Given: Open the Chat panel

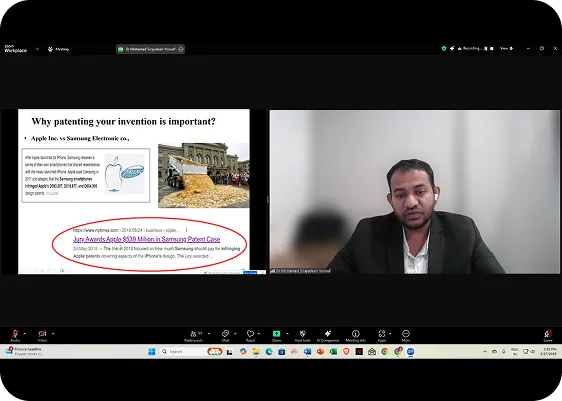Looking at the screenshot, I should coord(225,335).
